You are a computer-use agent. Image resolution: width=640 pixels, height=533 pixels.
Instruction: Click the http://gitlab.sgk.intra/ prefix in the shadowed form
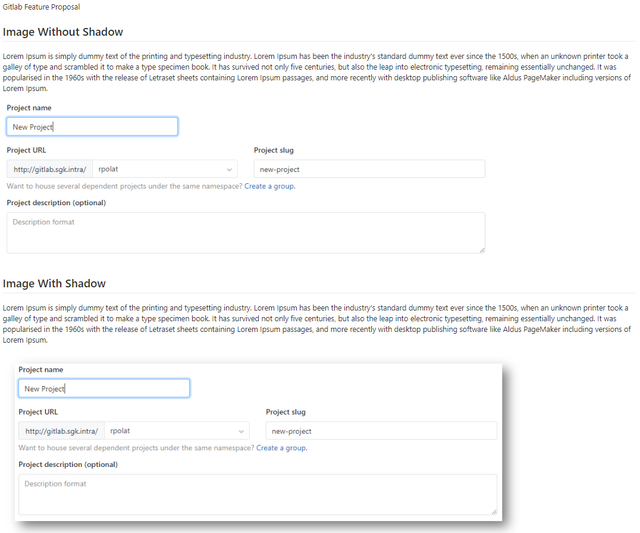click(x=61, y=431)
